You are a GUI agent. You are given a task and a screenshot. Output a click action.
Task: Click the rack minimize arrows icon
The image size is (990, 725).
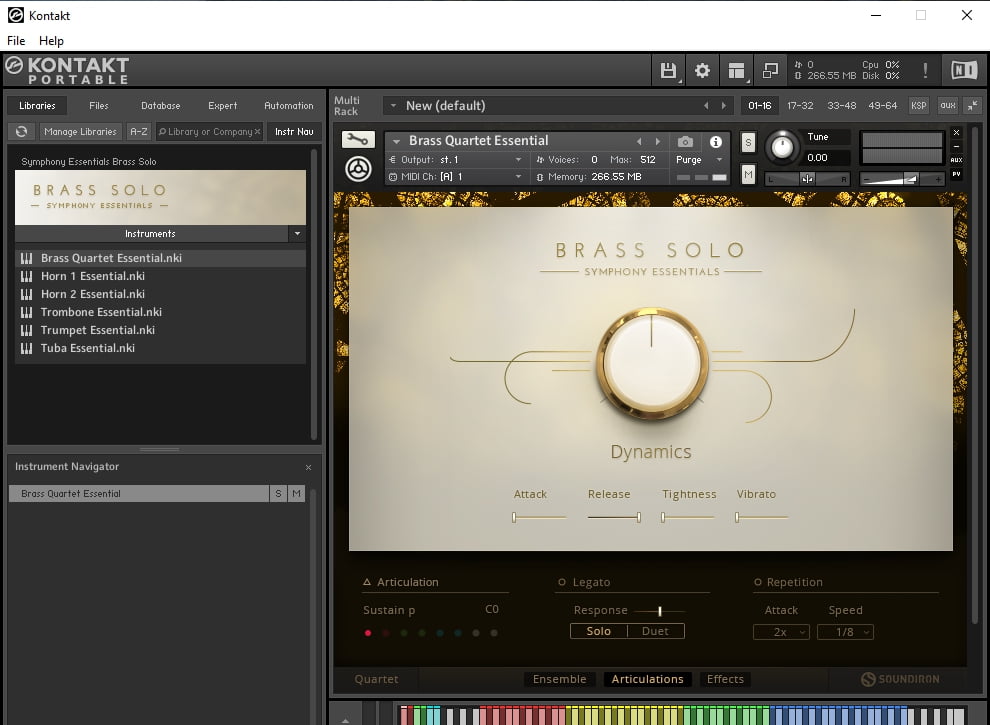pos(973,105)
